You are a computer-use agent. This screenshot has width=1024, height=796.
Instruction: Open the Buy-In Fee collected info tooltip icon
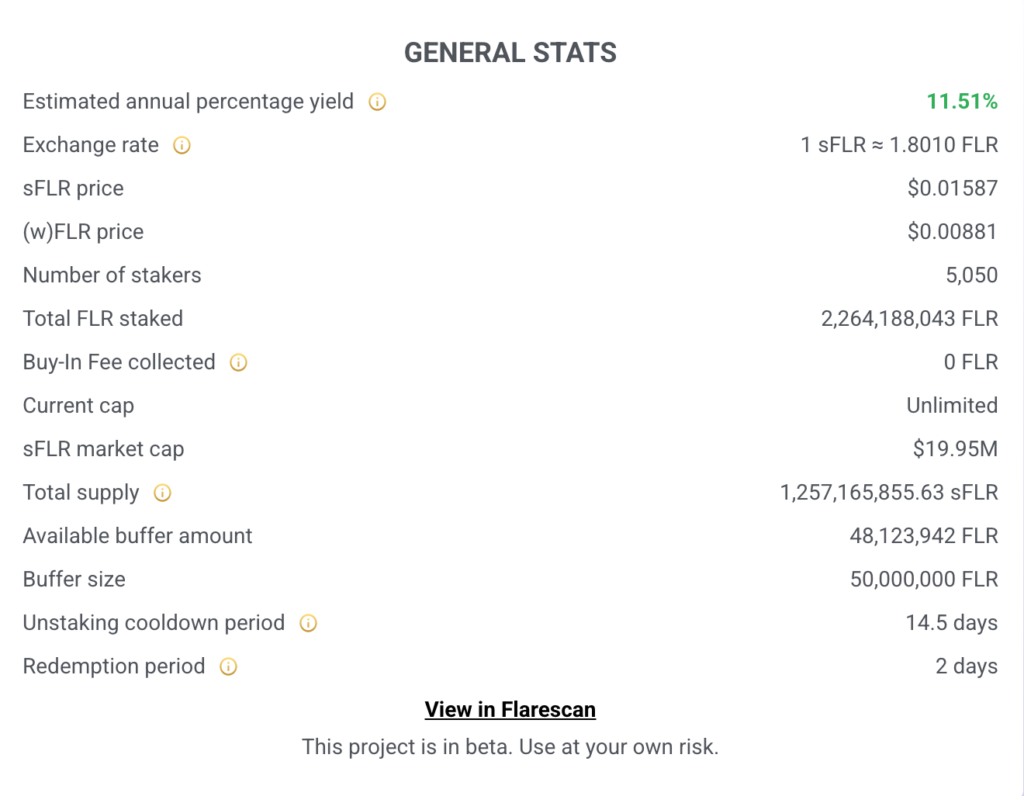coord(238,363)
